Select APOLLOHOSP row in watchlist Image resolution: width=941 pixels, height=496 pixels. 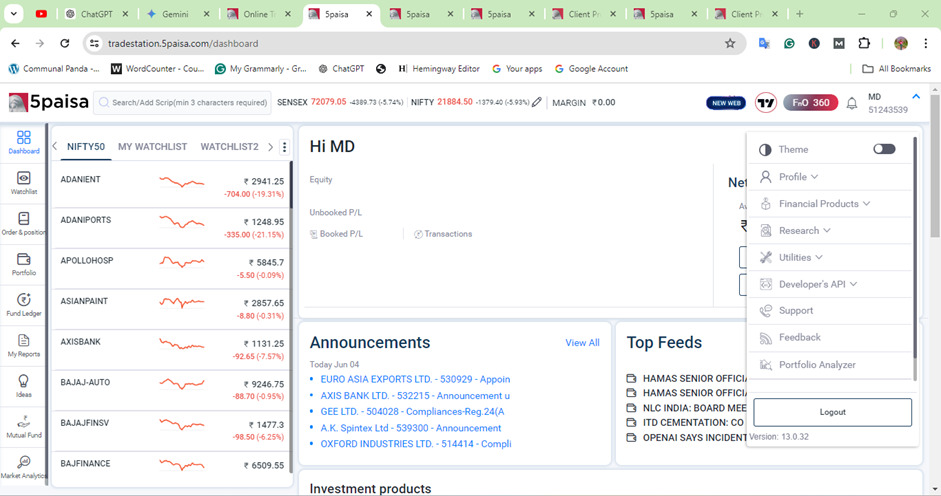(x=172, y=268)
